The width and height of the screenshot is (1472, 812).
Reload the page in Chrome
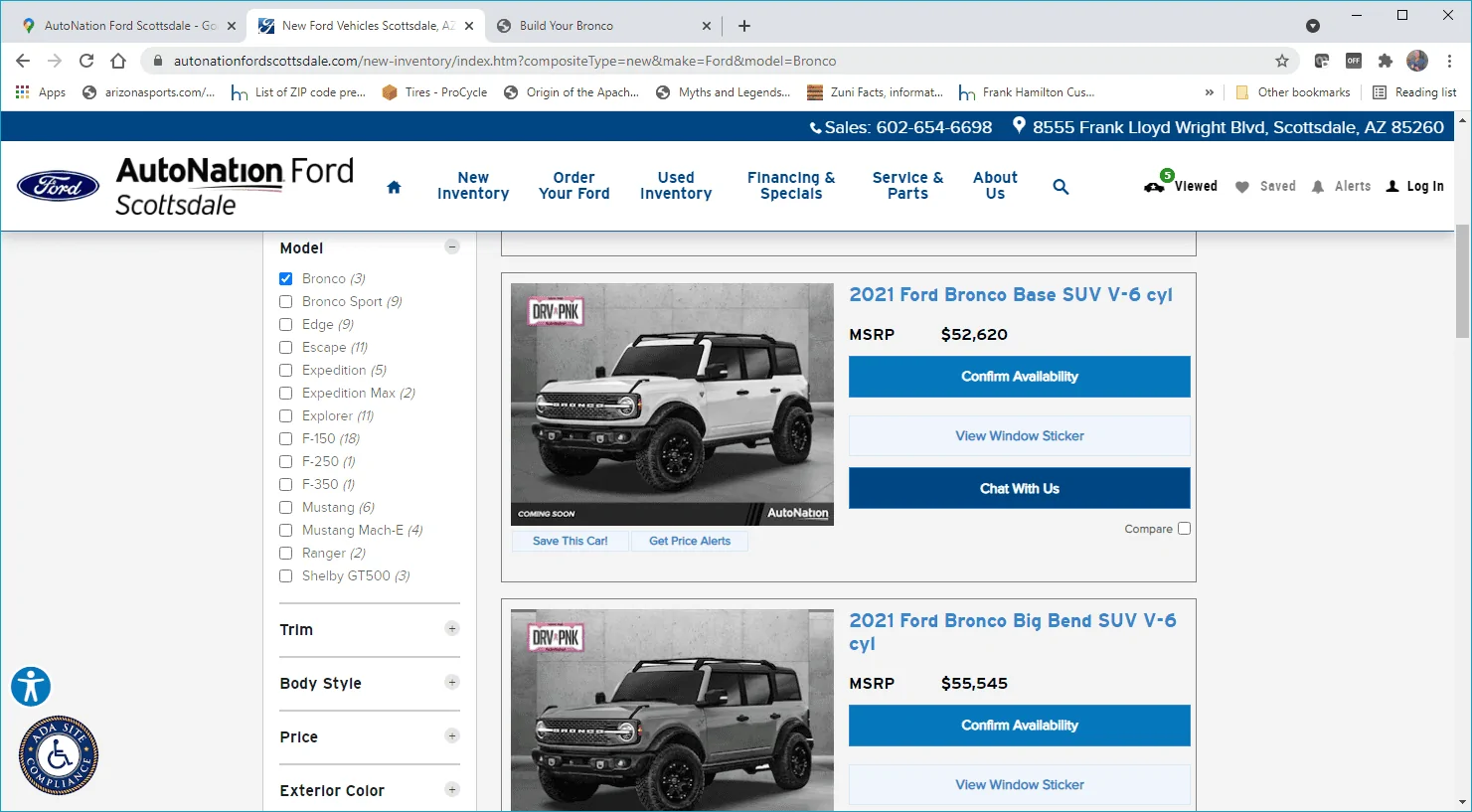point(86,61)
